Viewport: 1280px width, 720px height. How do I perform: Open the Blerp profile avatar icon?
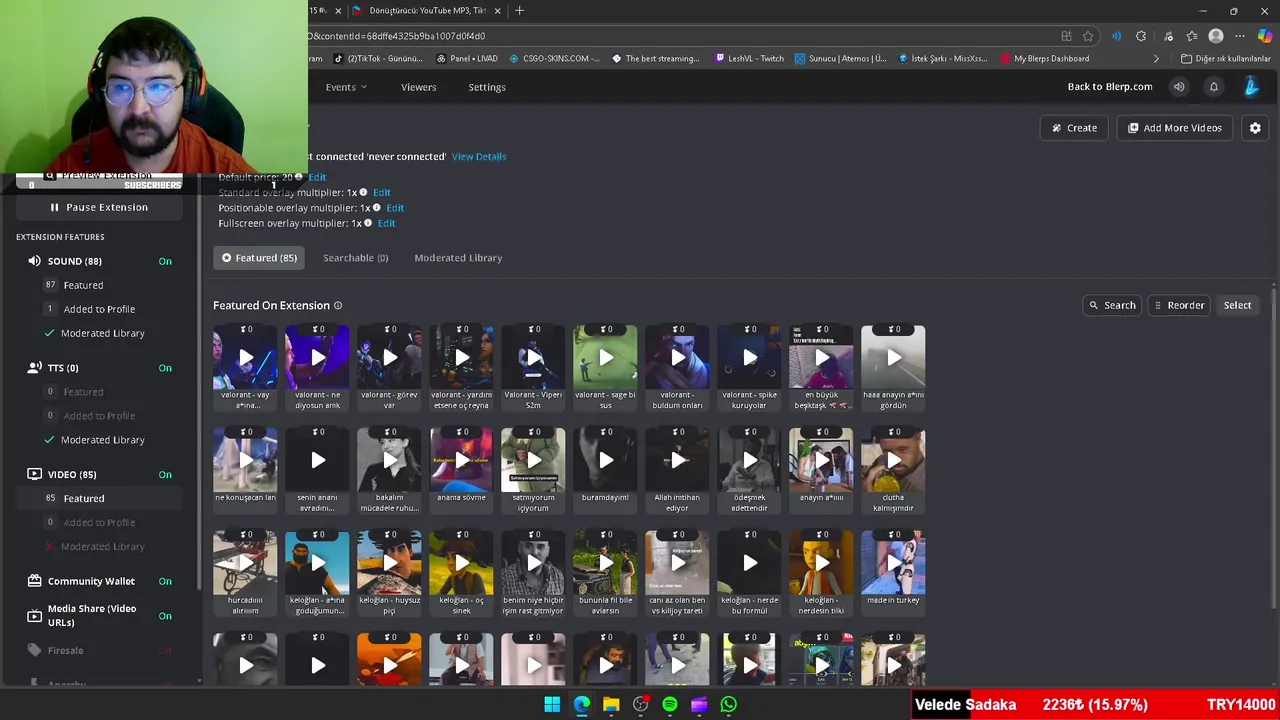pyautogui.click(x=1251, y=87)
